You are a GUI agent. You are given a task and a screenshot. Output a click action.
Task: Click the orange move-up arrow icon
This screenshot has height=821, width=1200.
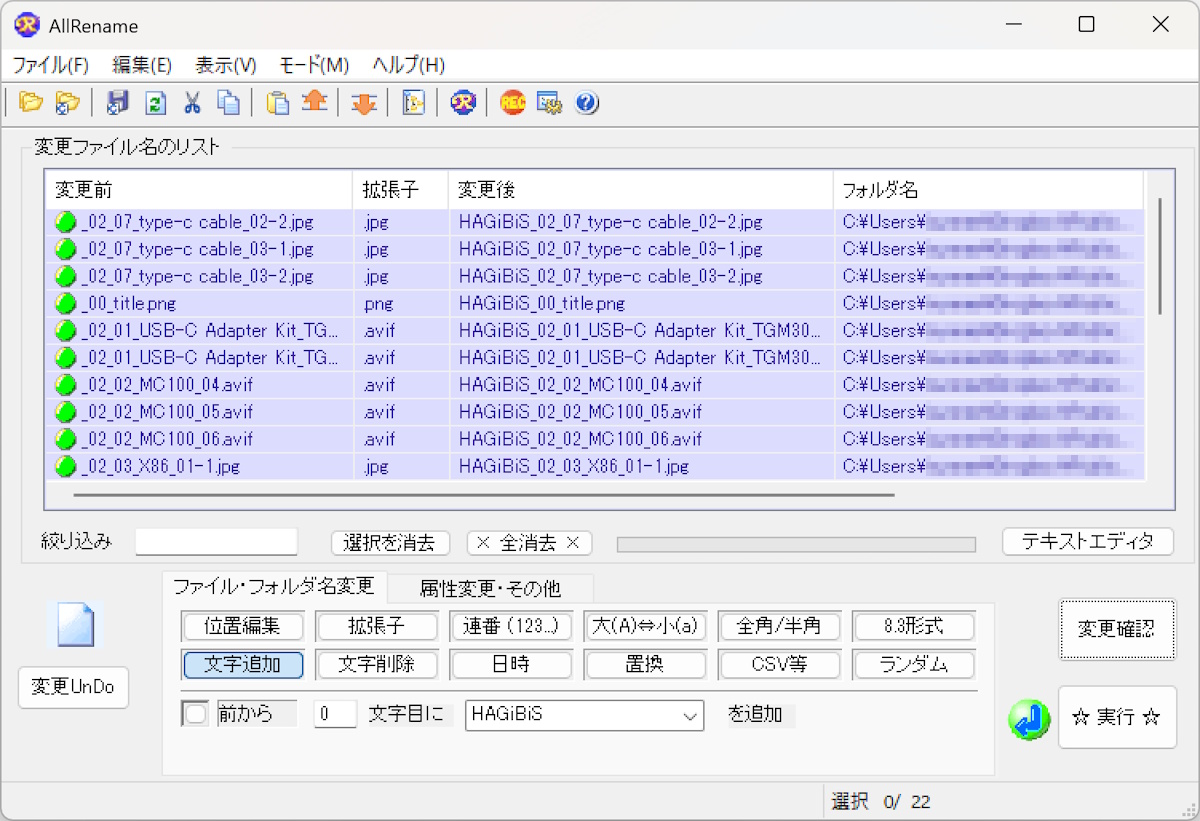[x=315, y=103]
